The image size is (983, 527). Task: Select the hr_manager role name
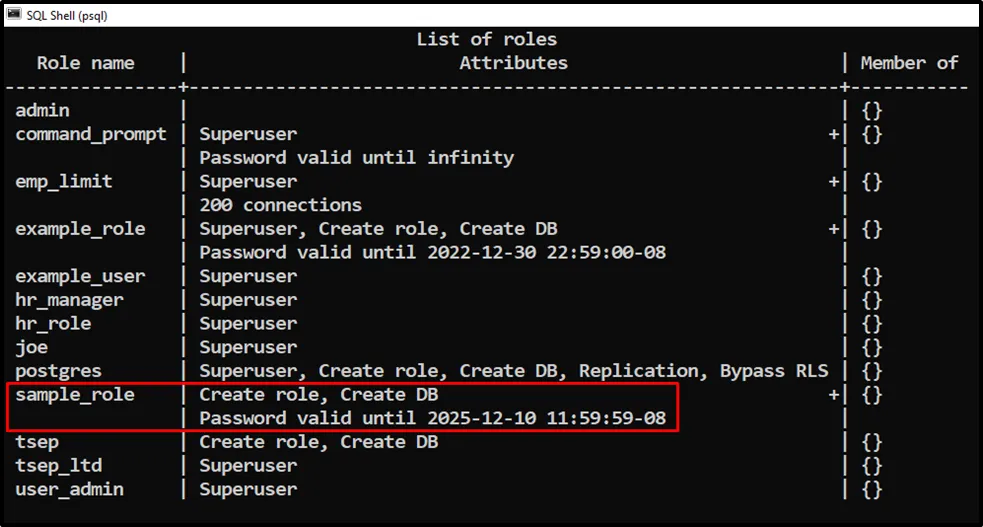pos(70,300)
